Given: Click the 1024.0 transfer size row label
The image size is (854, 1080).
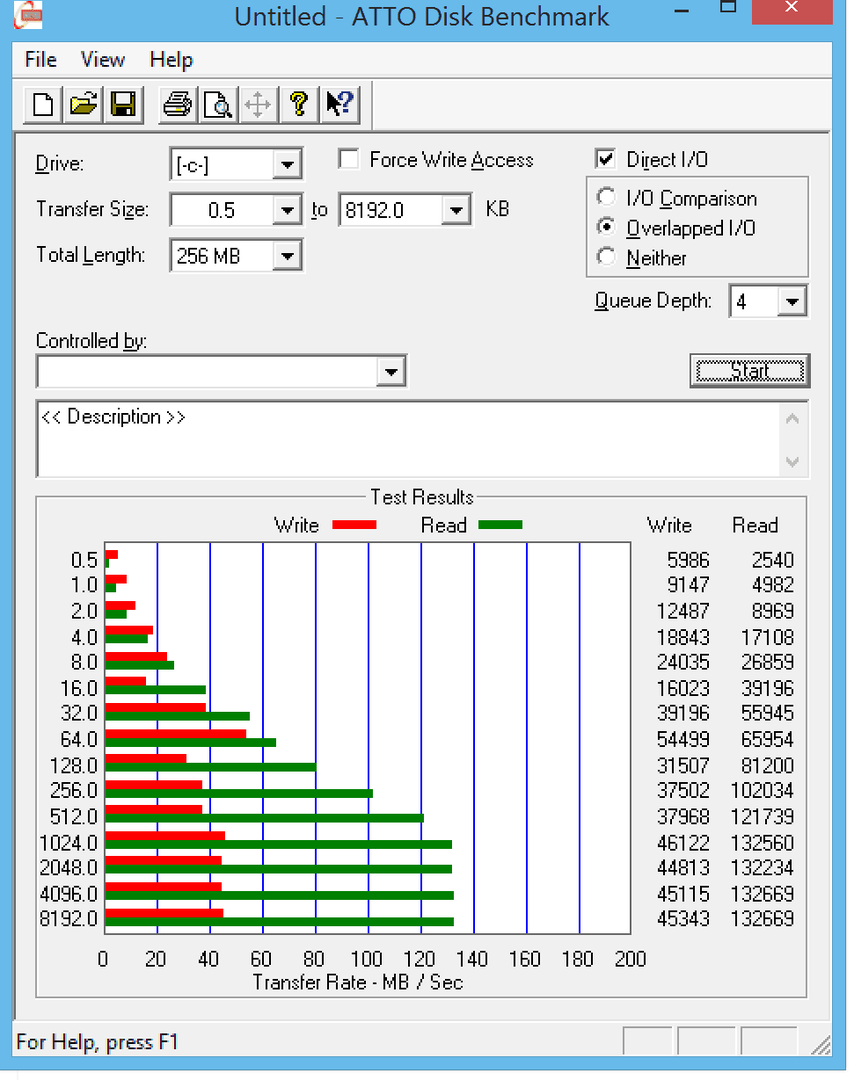Looking at the screenshot, I should (x=68, y=843).
